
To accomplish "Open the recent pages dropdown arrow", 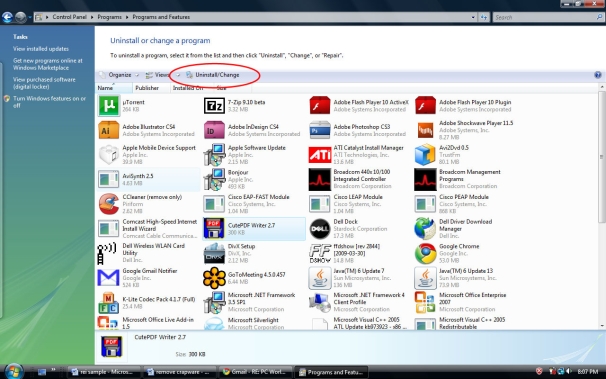I will pos(29,17).
